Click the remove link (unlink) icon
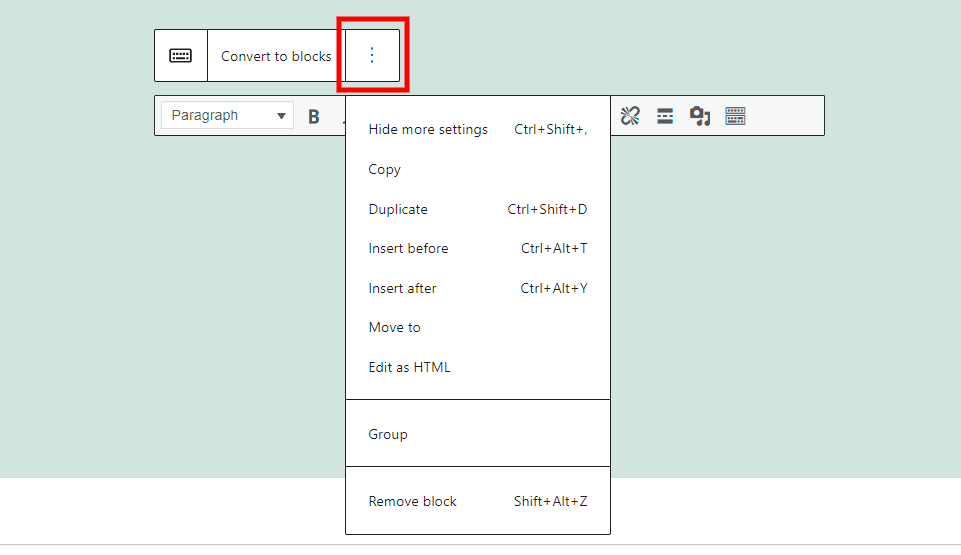The height and width of the screenshot is (555, 961). (630, 116)
